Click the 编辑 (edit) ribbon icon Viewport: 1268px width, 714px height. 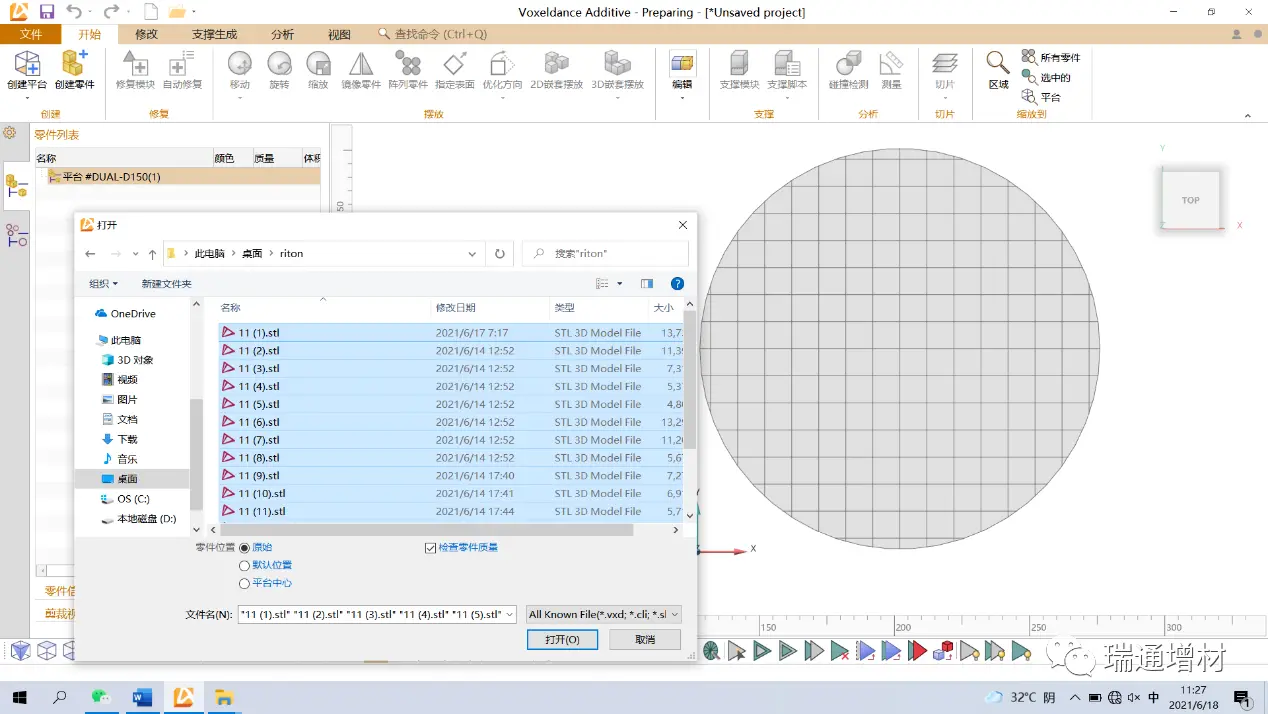pos(682,66)
